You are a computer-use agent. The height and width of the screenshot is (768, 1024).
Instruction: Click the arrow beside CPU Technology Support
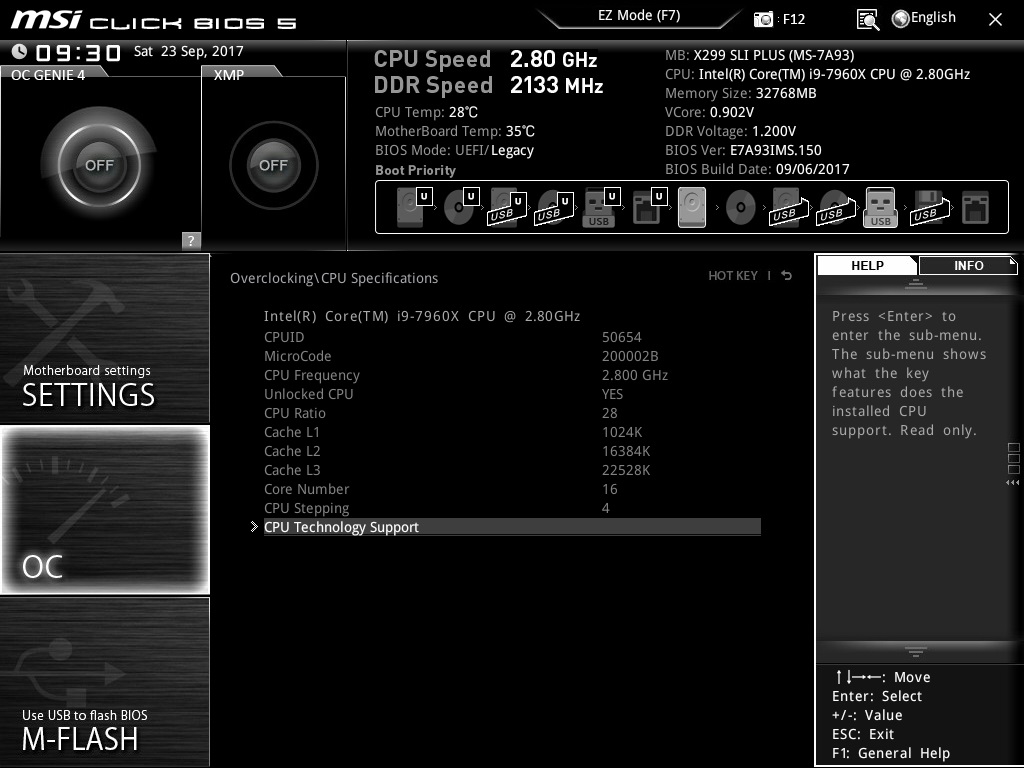(x=254, y=526)
